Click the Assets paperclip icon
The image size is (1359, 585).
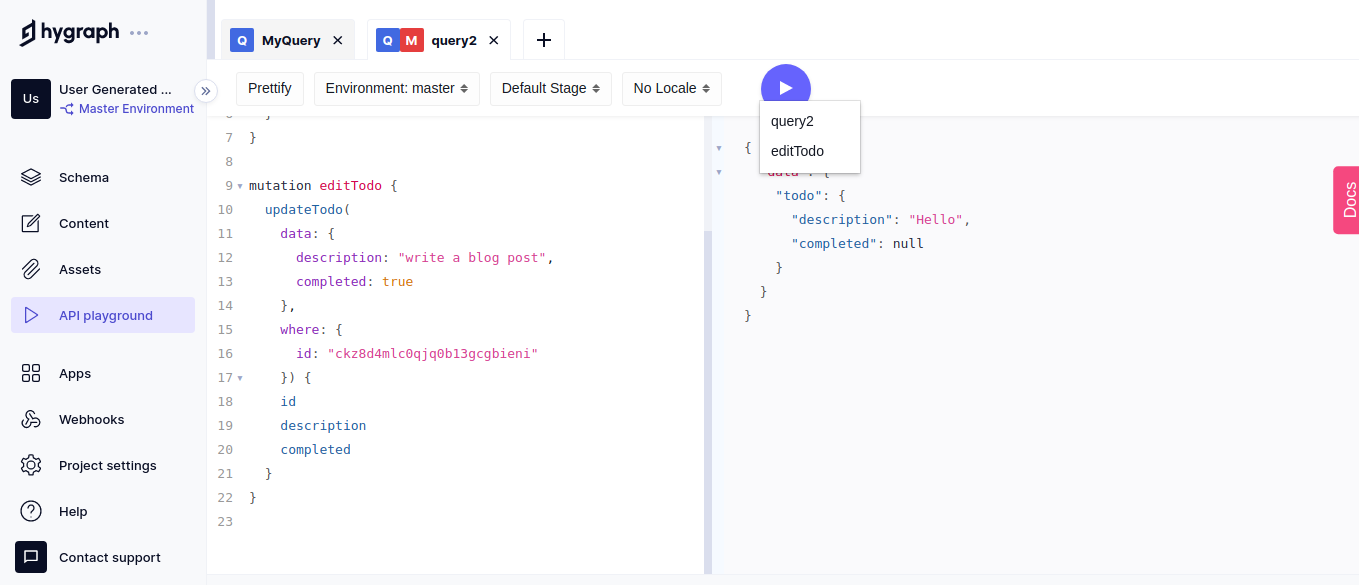(x=31, y=270)
